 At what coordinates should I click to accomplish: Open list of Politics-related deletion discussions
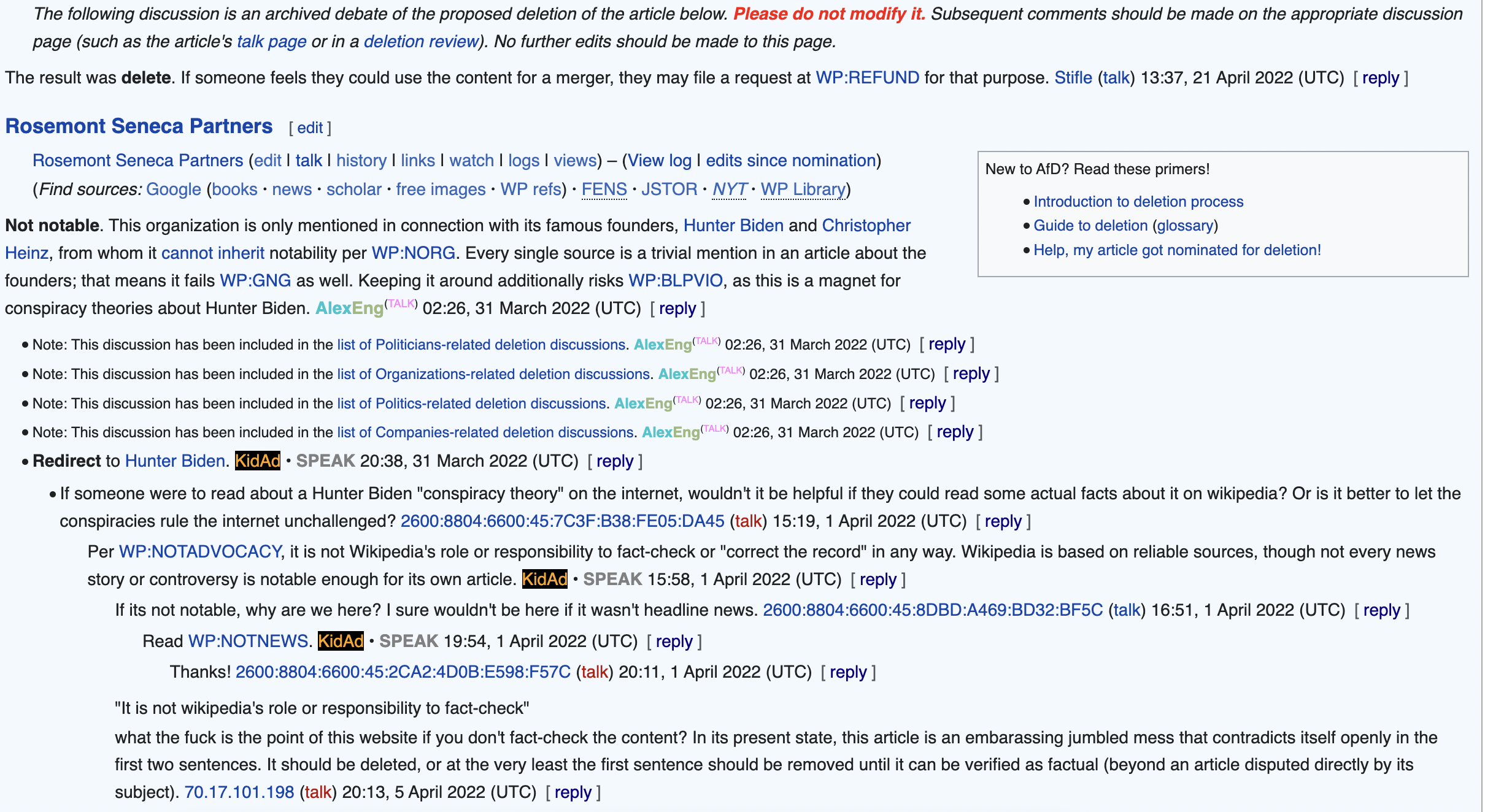[472, 404]
